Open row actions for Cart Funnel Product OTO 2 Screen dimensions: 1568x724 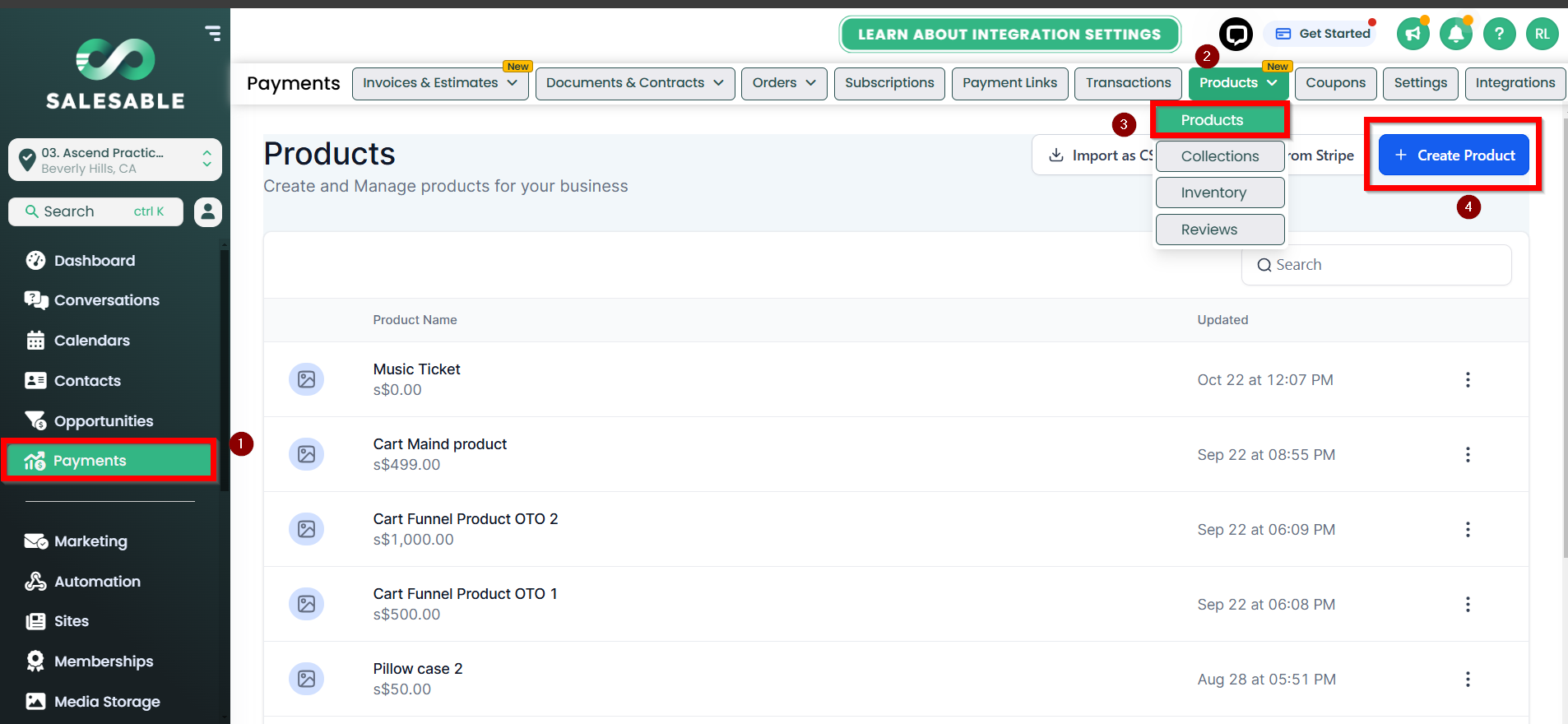tap(1468, 529)
